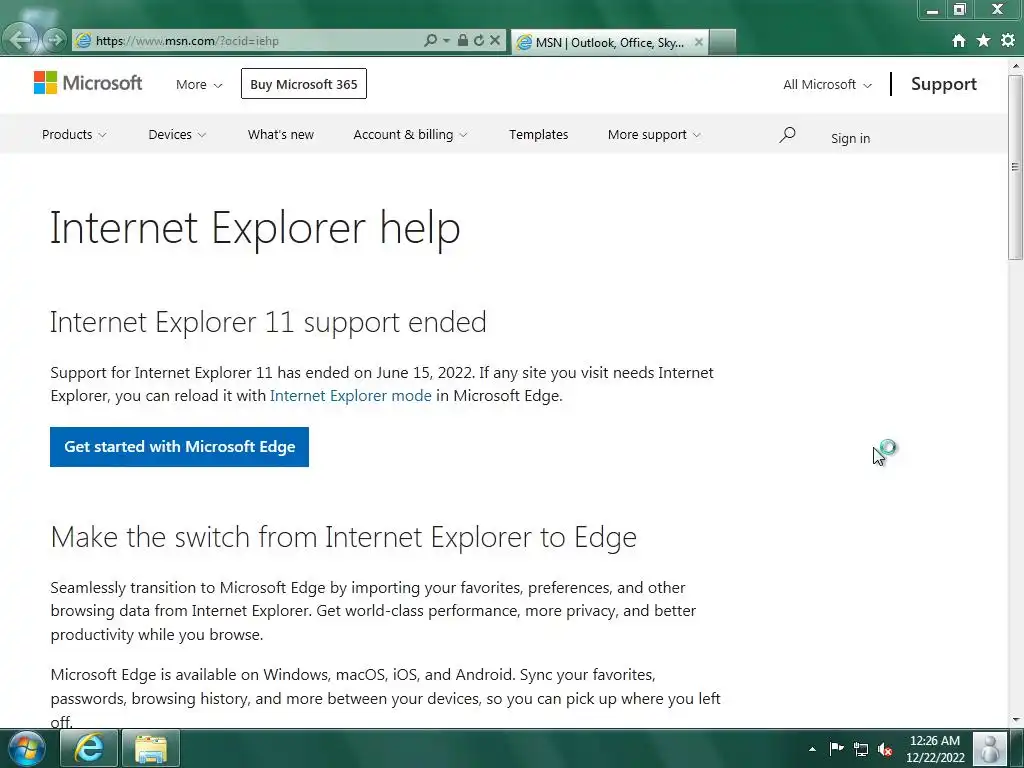The height and width of the screenshot is (768, 1024).
Task: Click the Home icon in browser toolbar
Action: [959, 40]
